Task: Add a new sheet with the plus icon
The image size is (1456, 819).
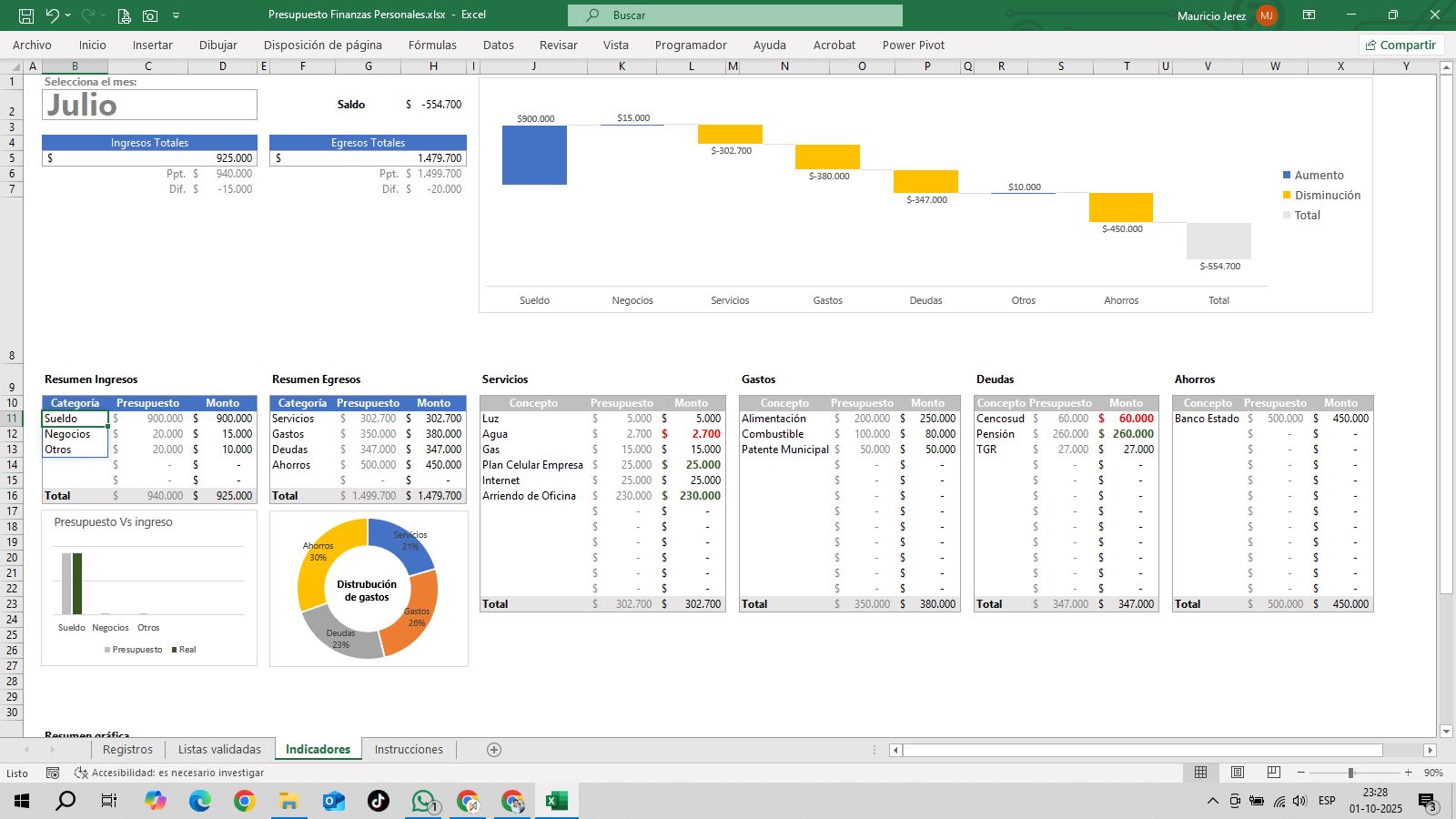Action: tap(494, 750)
